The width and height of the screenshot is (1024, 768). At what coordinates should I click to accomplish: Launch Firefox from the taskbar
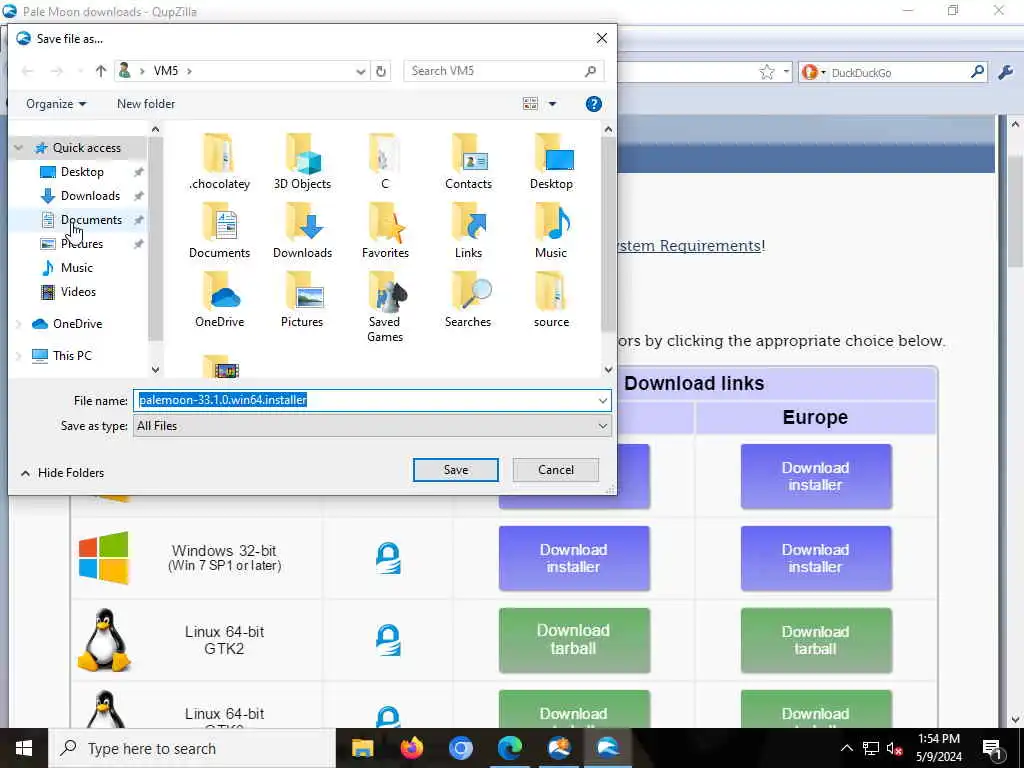411,748
